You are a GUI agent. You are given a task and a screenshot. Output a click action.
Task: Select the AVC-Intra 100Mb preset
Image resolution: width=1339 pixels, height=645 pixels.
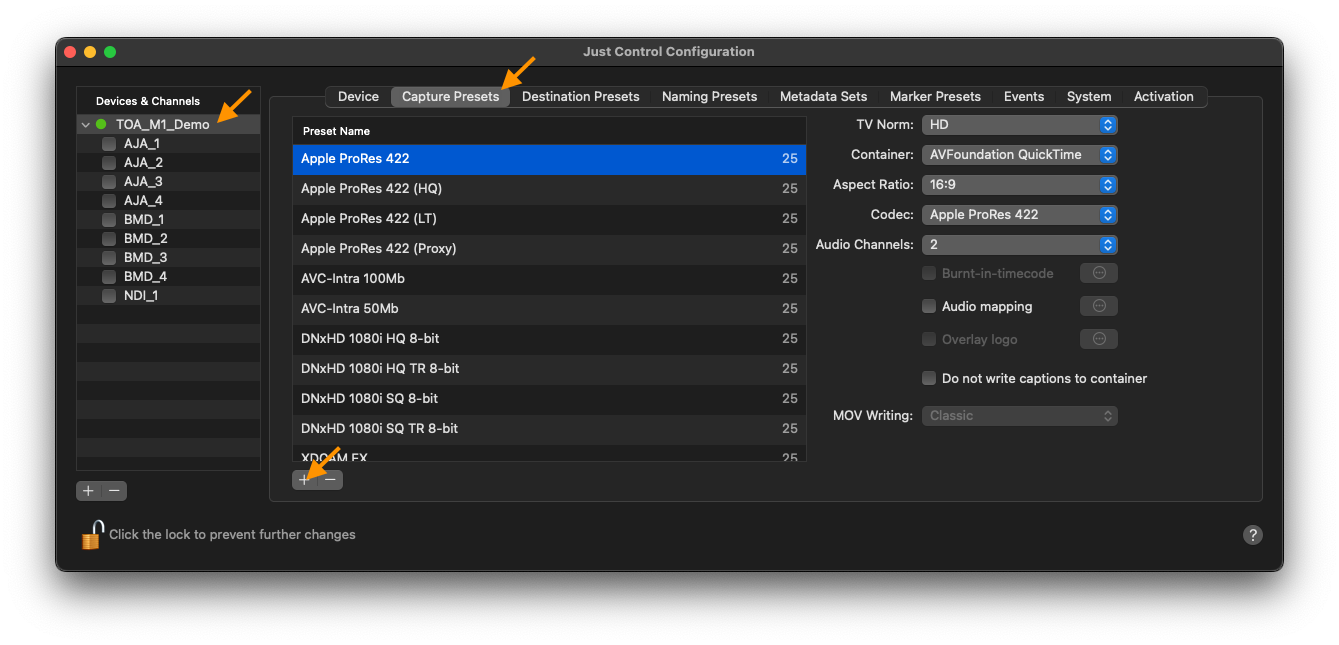click(549, 279)
